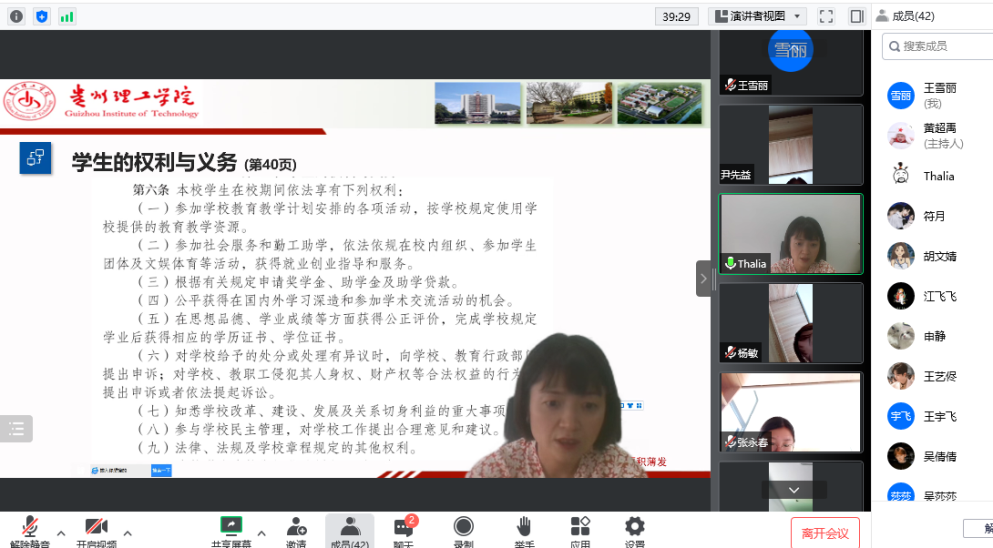Open the chat with unread messages

click(404, 527)
